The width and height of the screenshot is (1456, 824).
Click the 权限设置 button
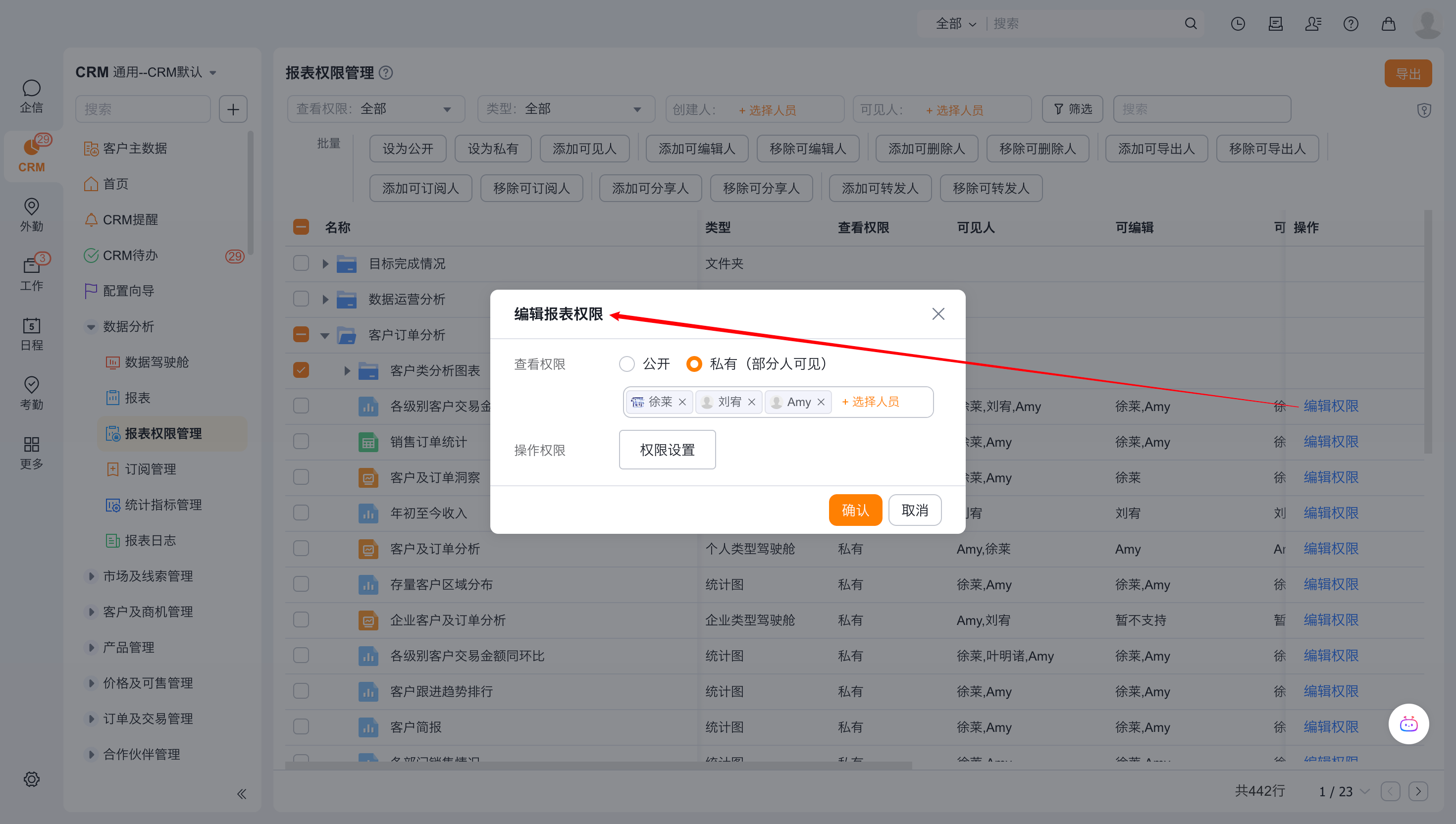[667, 450]
